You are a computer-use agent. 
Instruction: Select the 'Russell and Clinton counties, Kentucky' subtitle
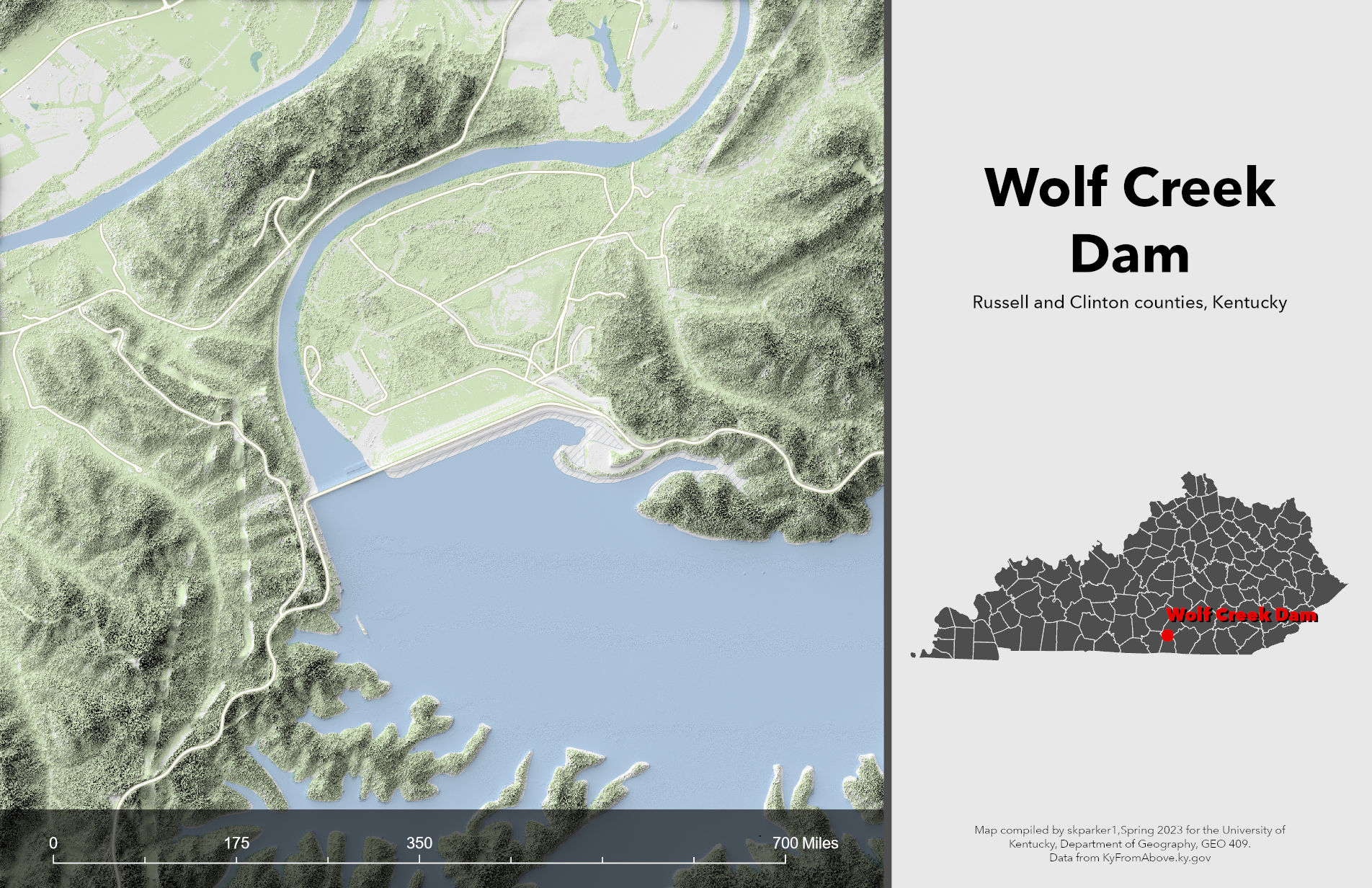pyautogui.click(x=1130, y=302)
